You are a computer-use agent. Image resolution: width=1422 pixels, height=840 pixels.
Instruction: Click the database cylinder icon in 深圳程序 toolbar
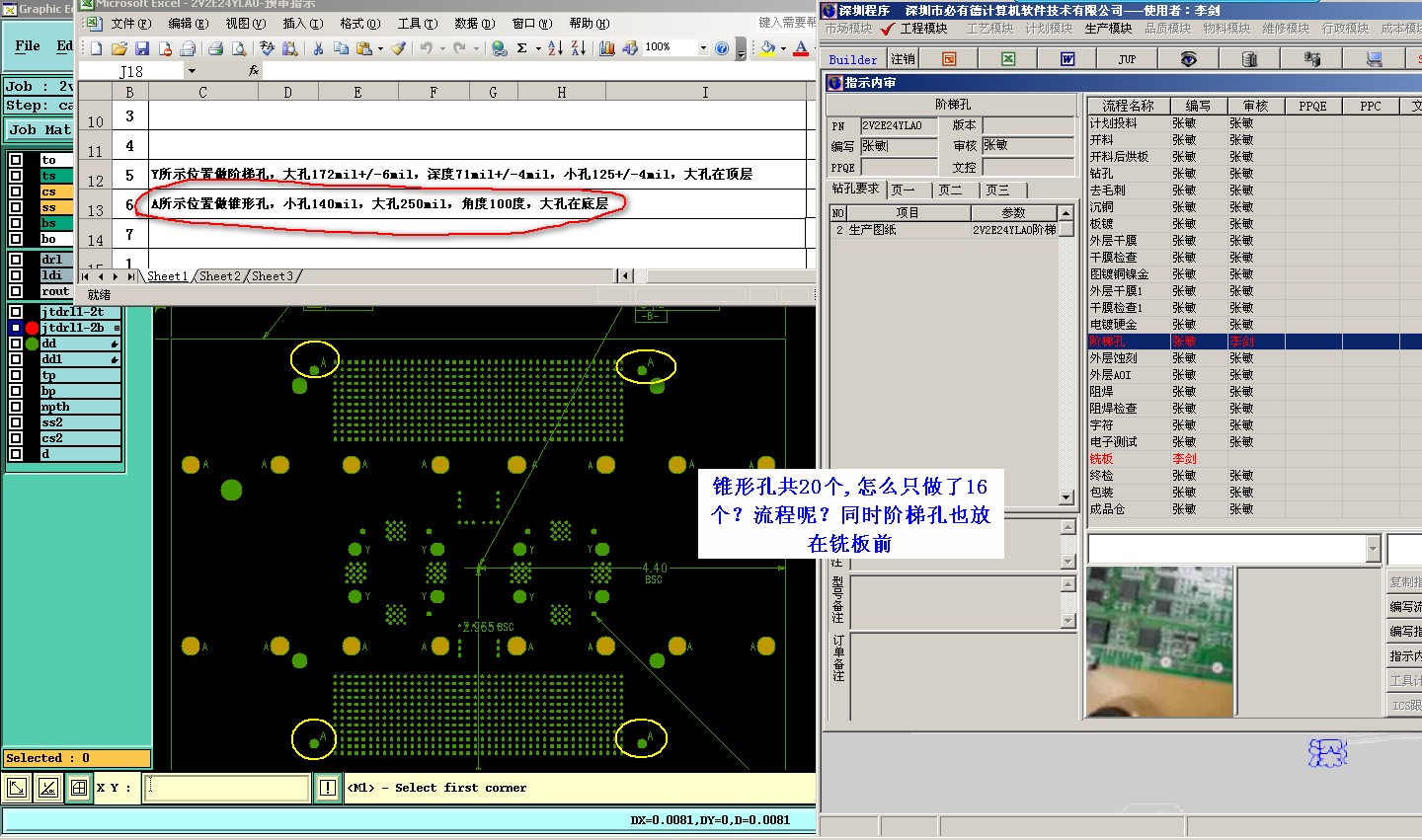1249,59
